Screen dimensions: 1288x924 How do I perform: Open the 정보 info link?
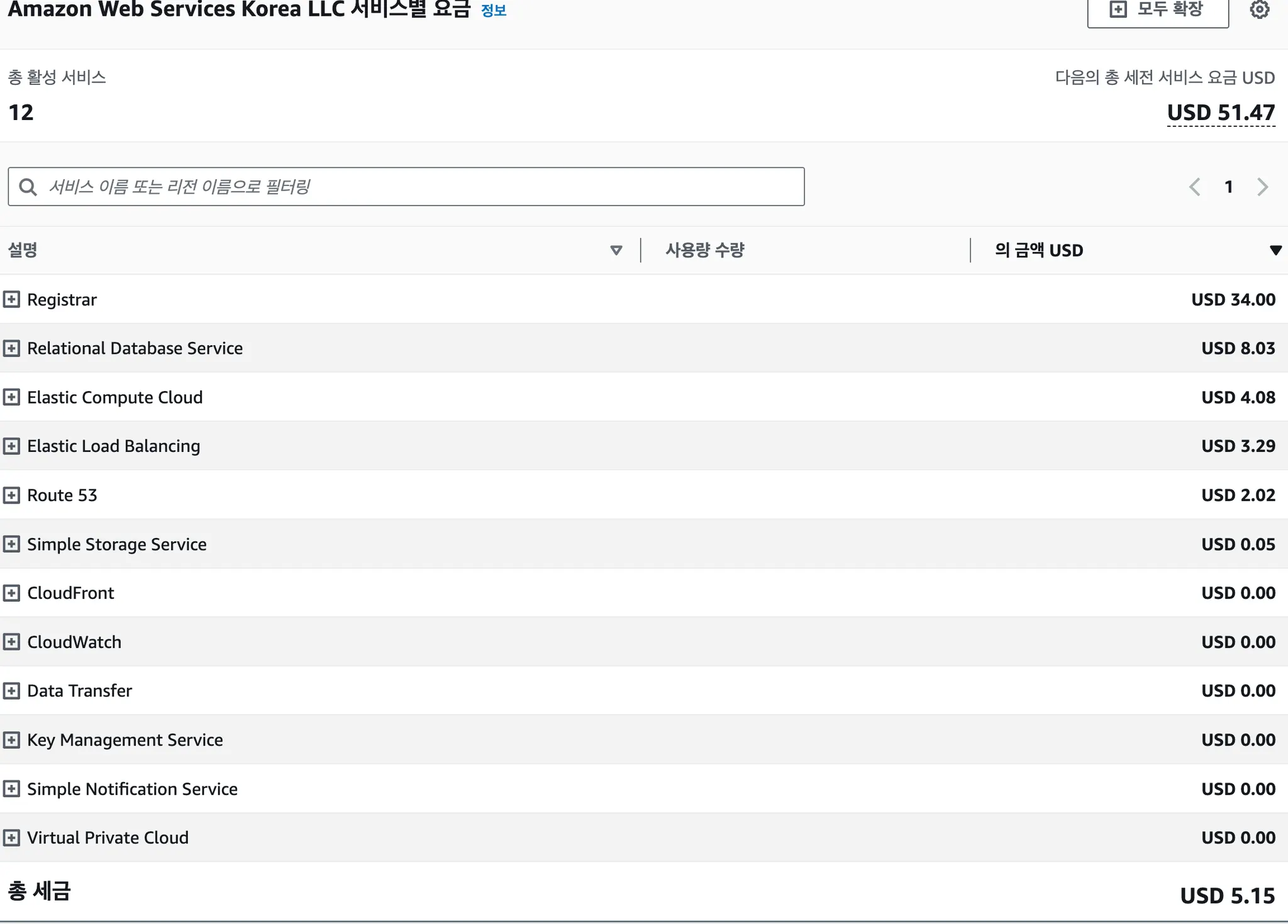(494, 10)
